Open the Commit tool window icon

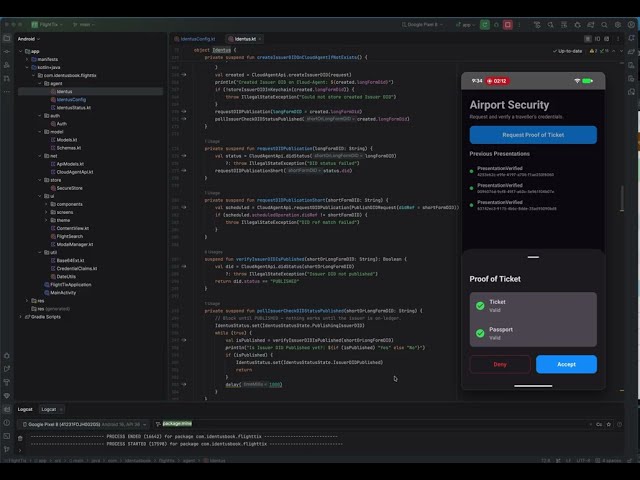7,52
